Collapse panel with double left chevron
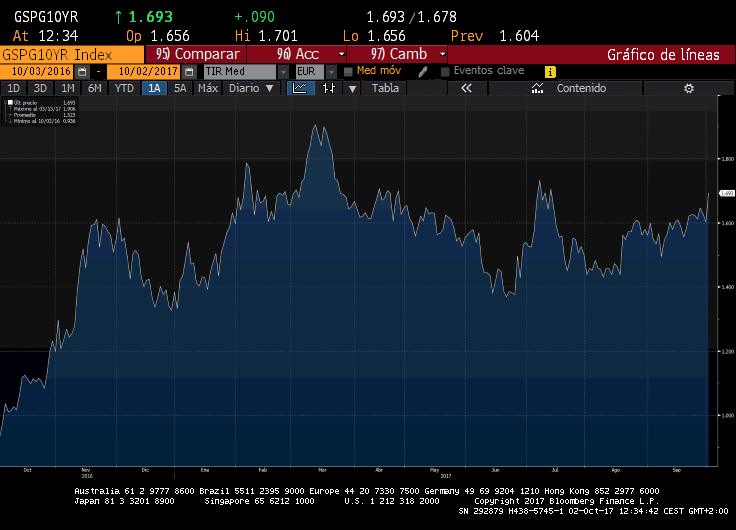This screenshot has height=530, width=736. (466, 88)
